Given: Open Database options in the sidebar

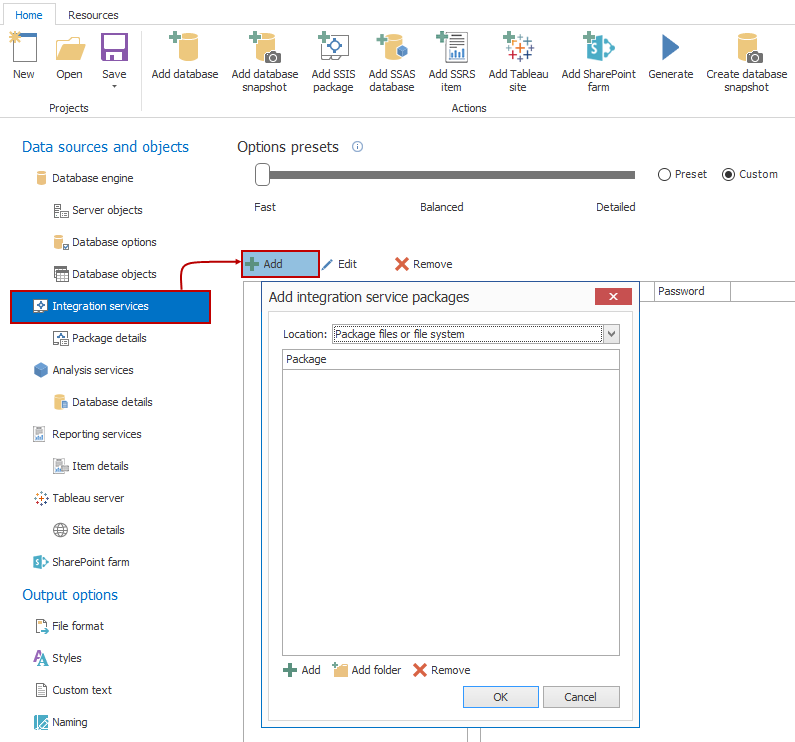Looking at the screenshot, I should point(105,242).
